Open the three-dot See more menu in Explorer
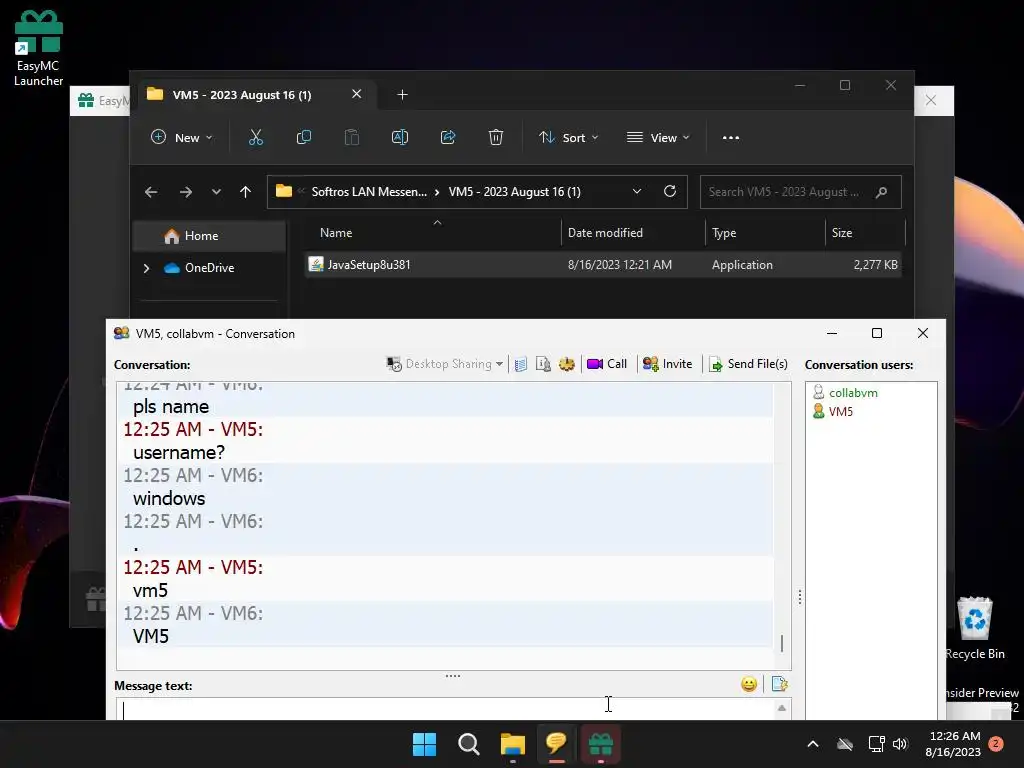Screen dimensions: 1024x768 (x=731, y=138)
